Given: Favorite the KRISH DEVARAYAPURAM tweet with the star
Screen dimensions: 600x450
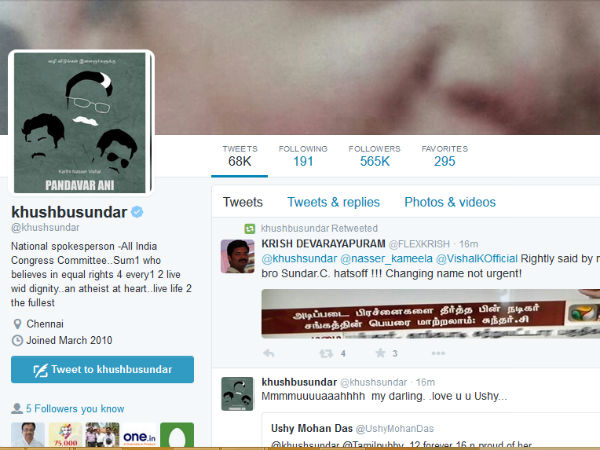Looking at the screenshot, I should coord(380,353).
